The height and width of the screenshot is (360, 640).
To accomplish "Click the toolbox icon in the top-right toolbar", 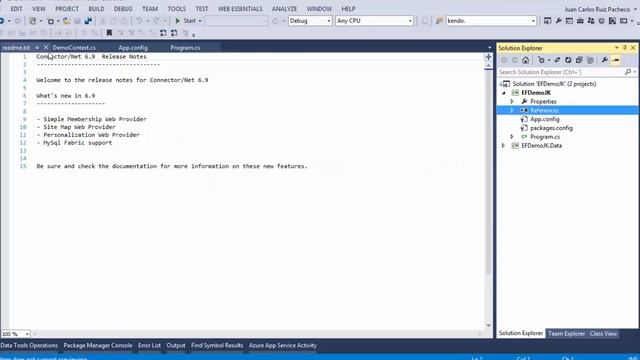I will 580,21.
